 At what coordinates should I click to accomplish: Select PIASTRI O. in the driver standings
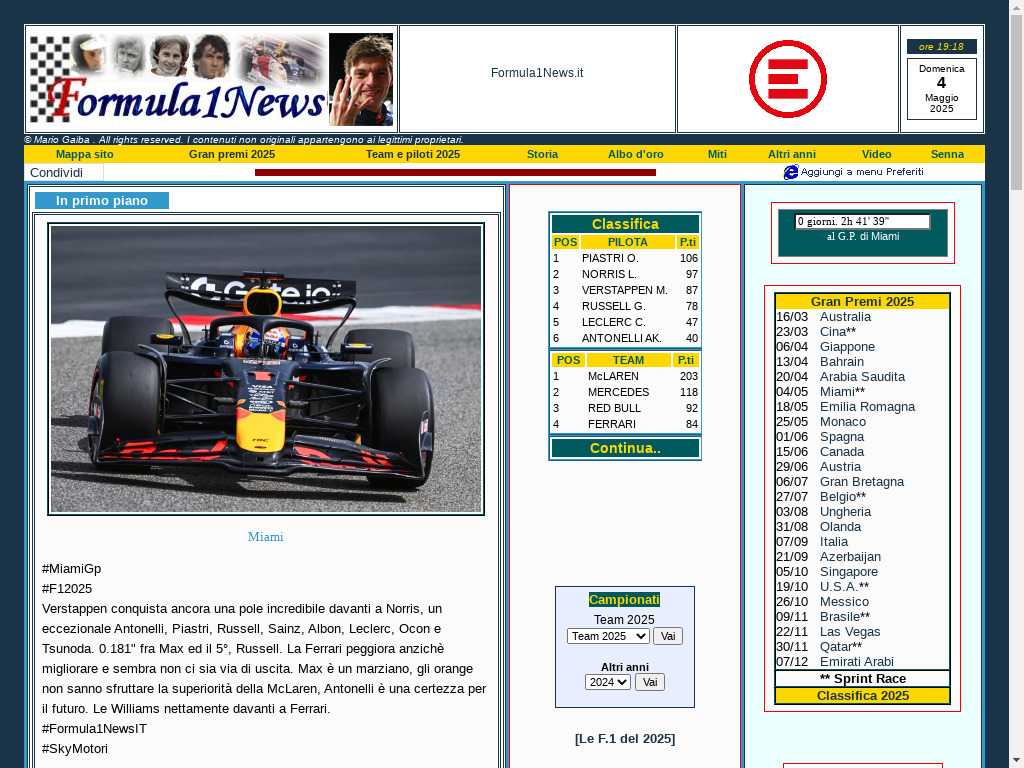click(610, 258)
